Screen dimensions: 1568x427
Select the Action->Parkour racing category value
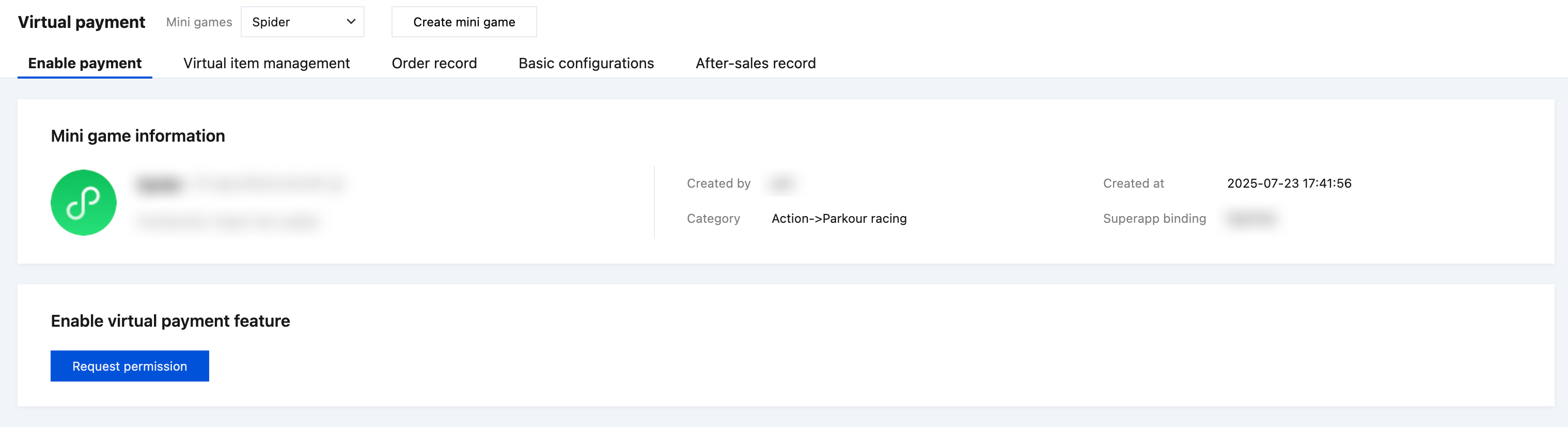[x=839, y=219]
